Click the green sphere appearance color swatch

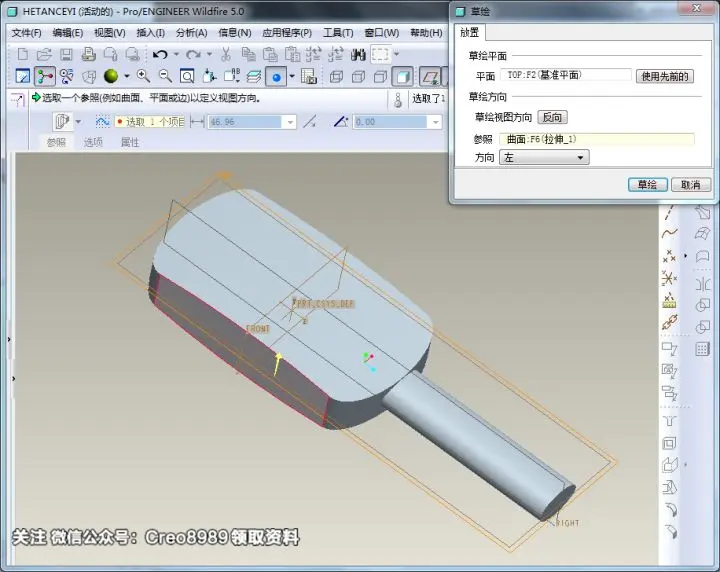pyautogui.click(x=111, y=76)
